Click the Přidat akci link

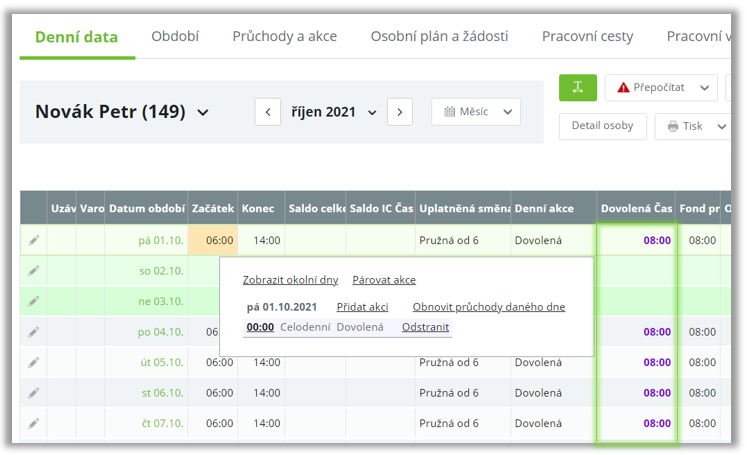pos(362,307)
